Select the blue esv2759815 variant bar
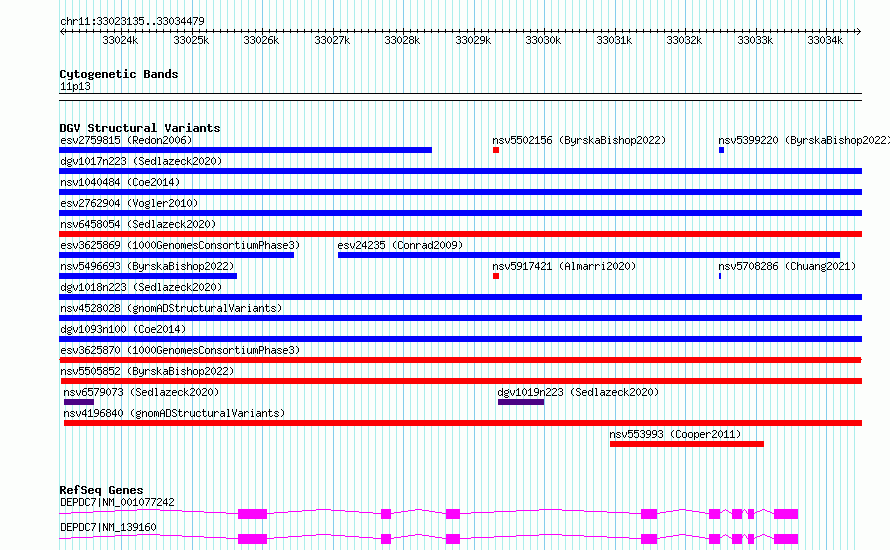The width and height of the screenshot is (890, 550). pyautogui.click(x=245, y=150)
